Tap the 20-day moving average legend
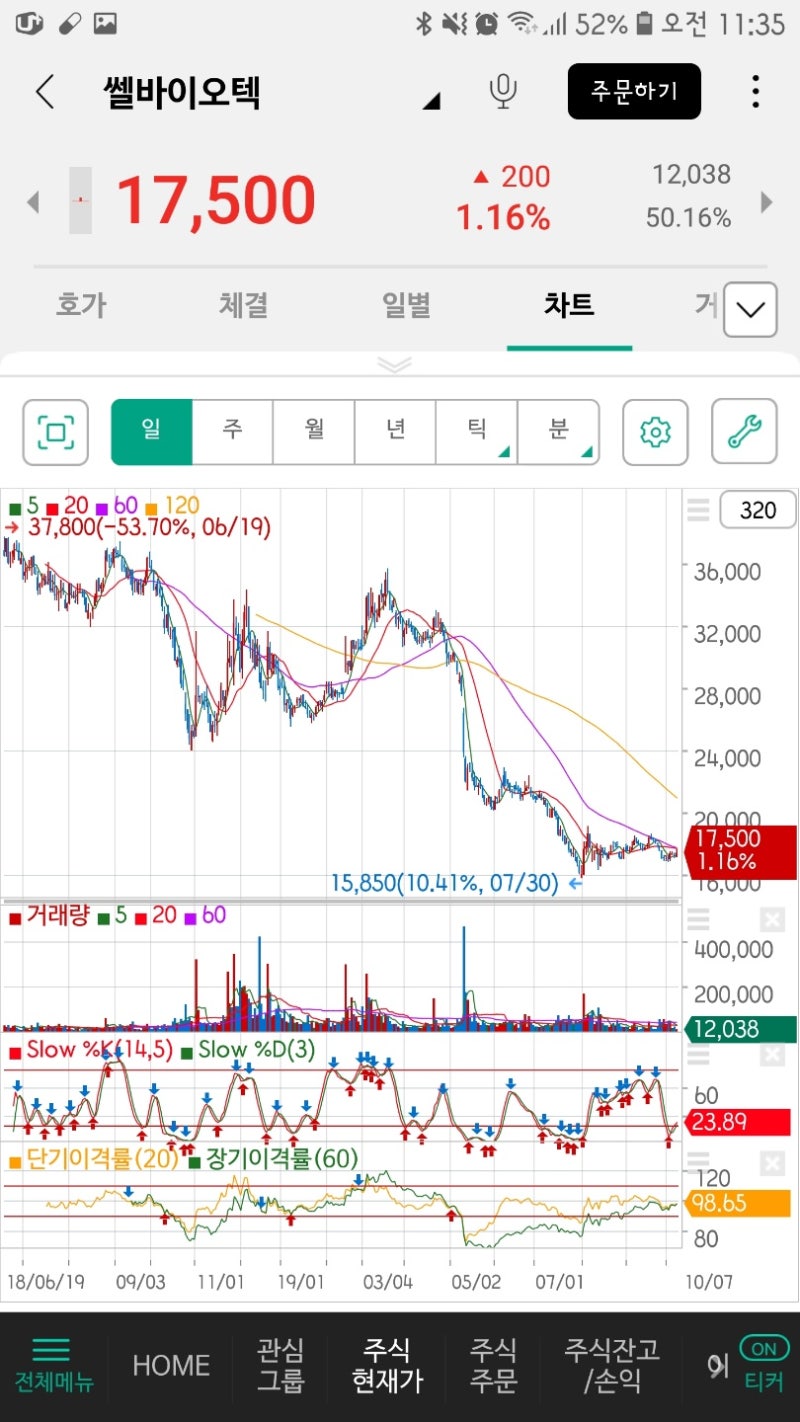 pos(68,506)
